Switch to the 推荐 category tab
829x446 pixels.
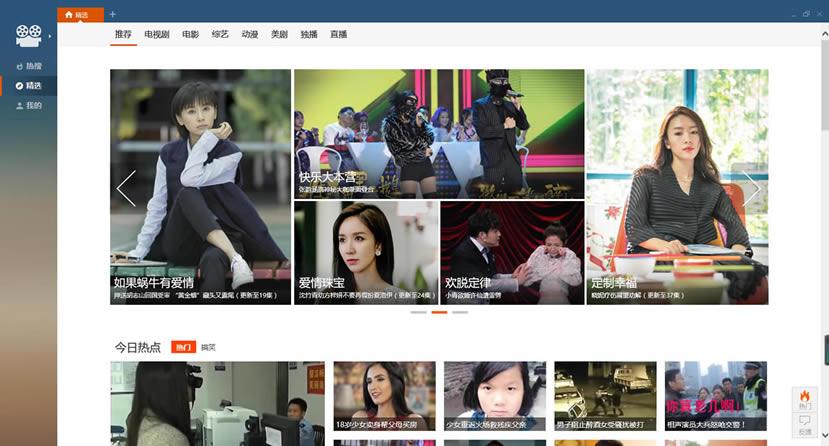[123, 34]
